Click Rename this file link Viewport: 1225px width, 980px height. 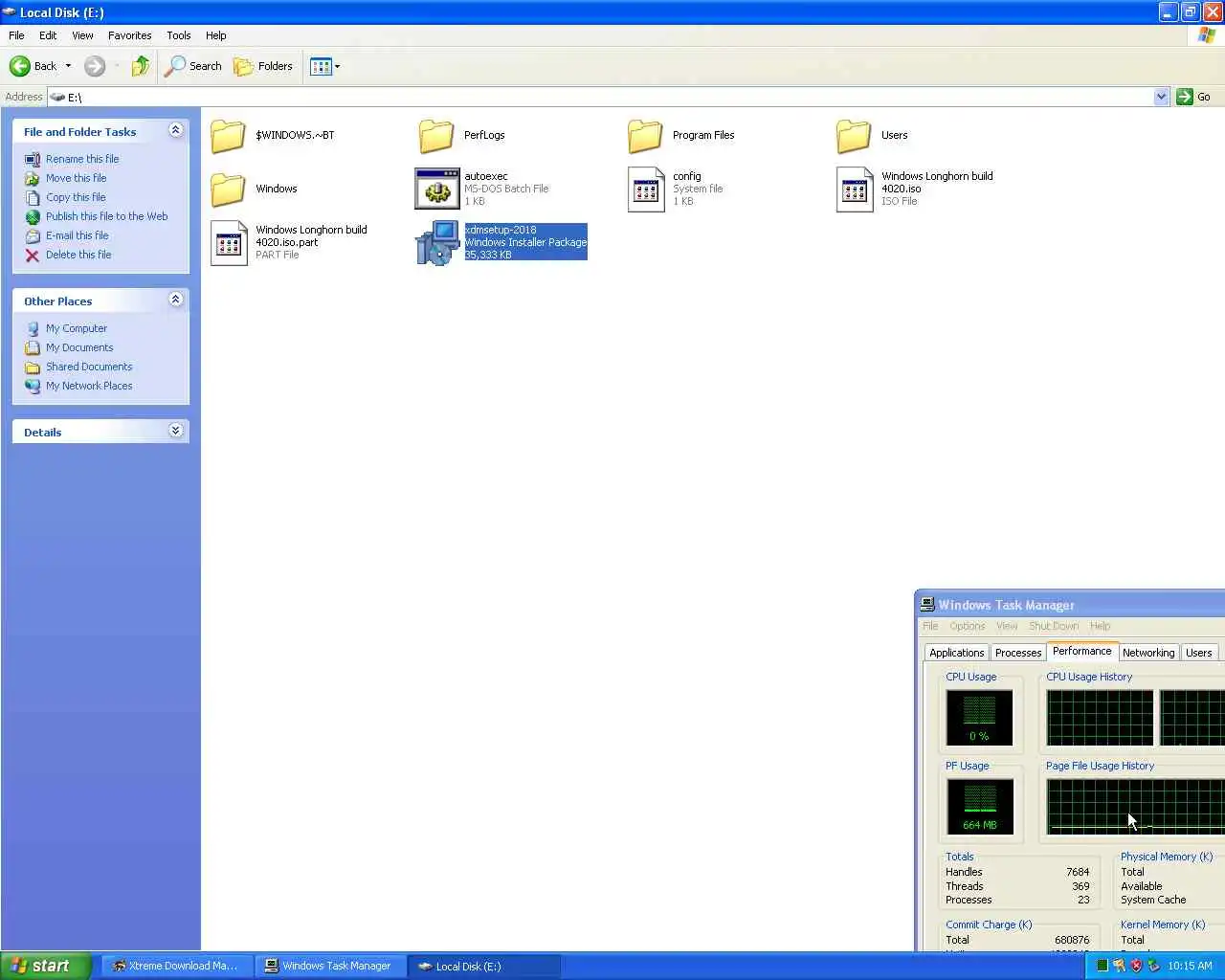tap(82, 159)
